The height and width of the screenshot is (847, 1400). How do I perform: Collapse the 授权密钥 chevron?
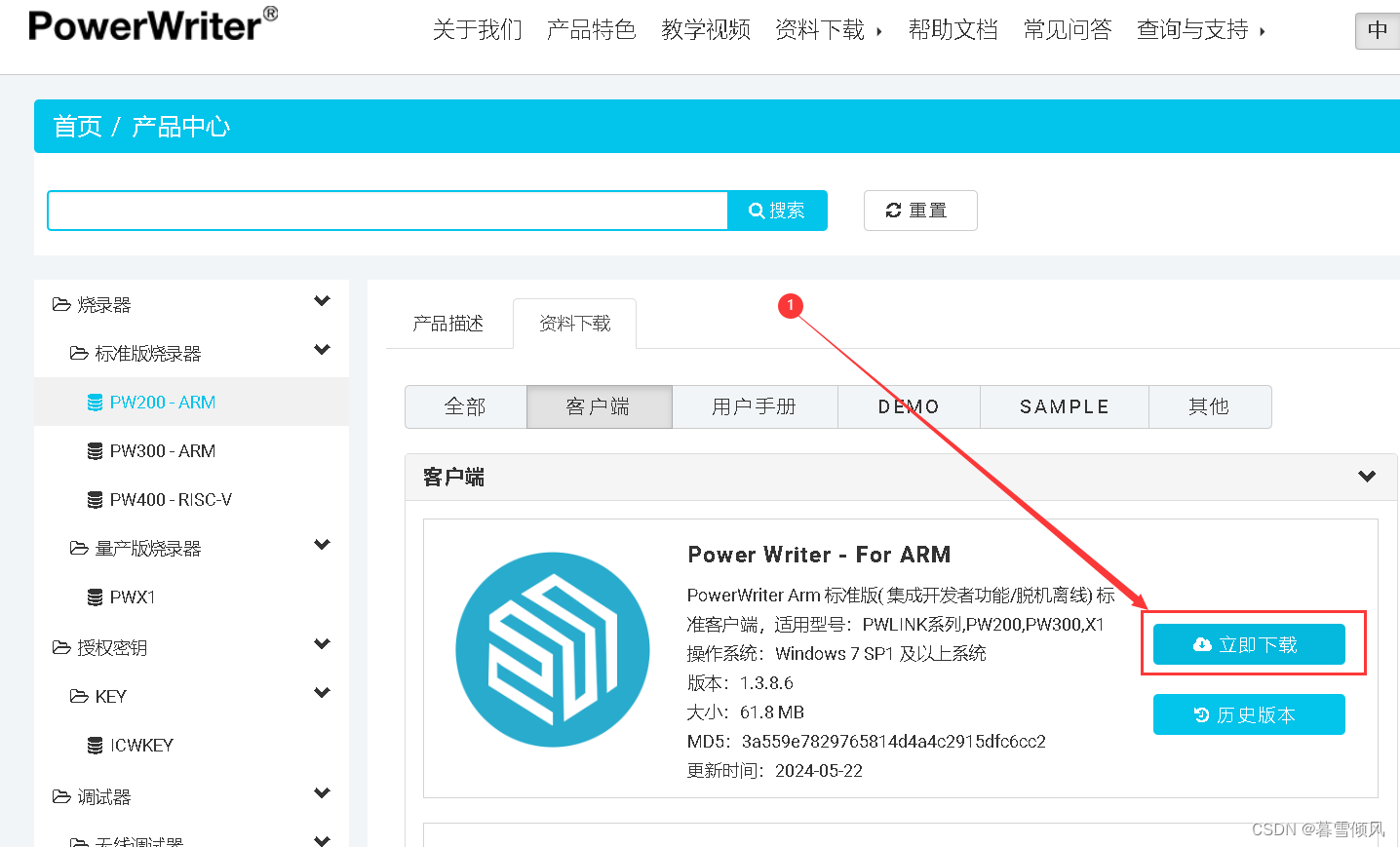(323, 644)
